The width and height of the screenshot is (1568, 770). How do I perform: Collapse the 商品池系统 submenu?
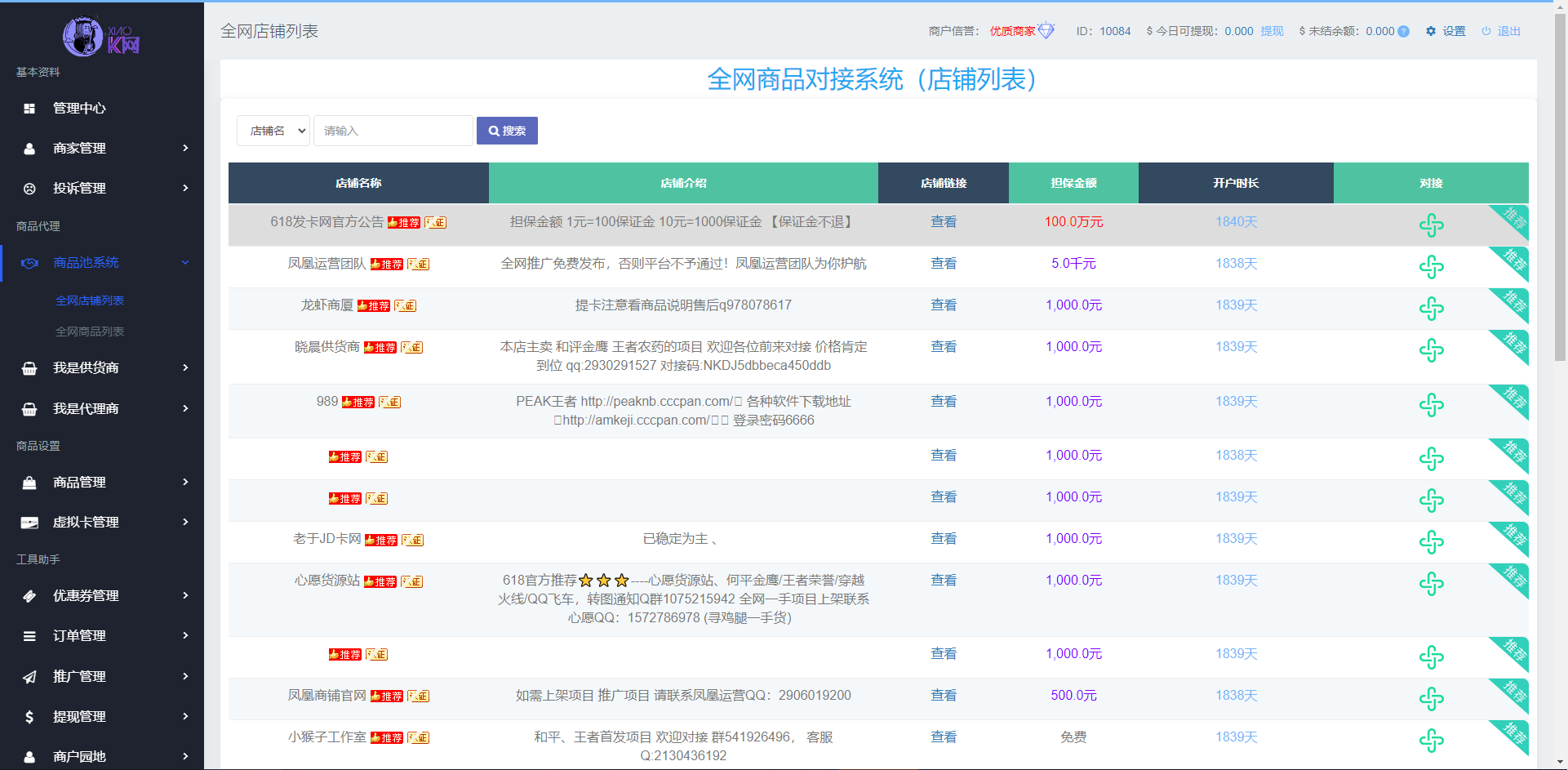(186, 262)
